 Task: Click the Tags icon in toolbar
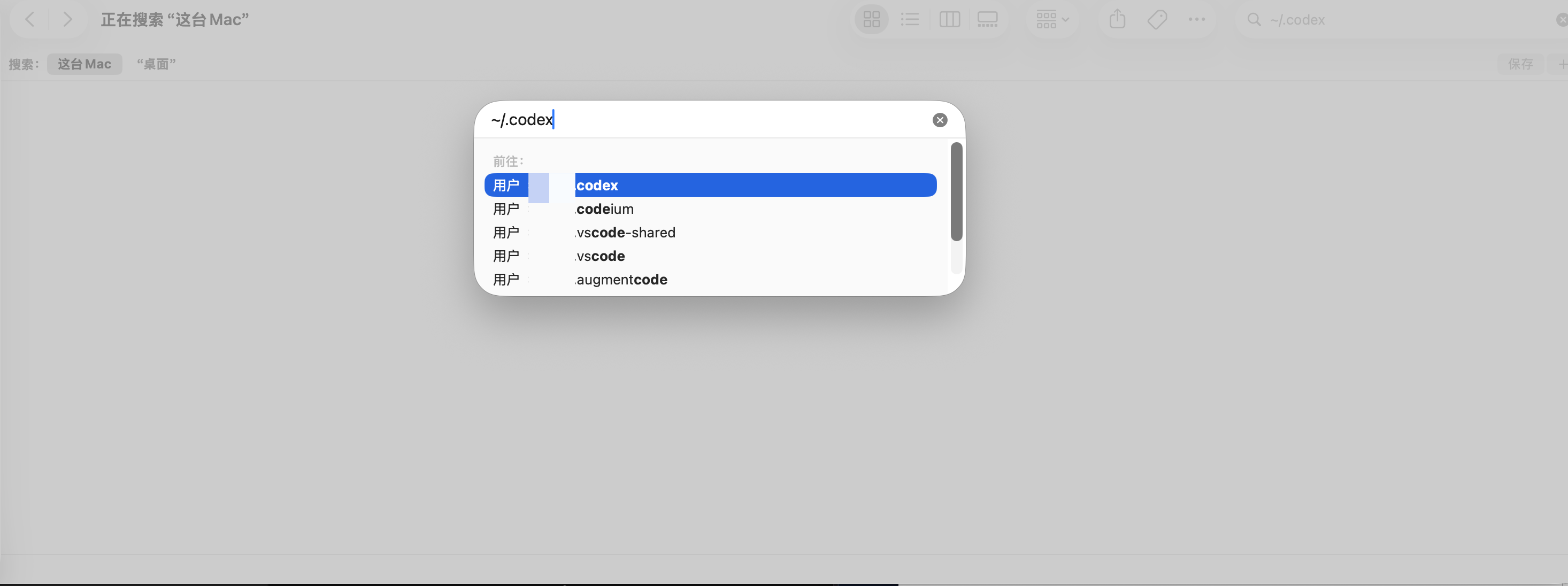[1157, 19]
